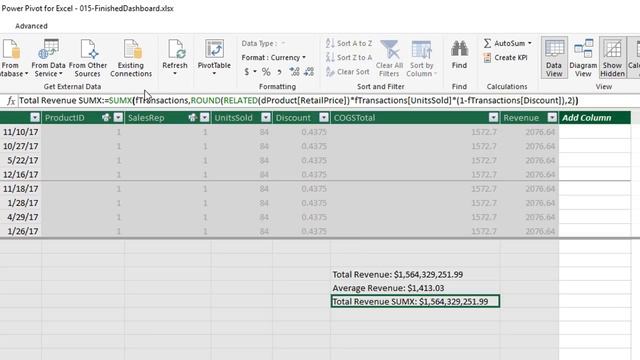This screenshot has width=640, height=360.
Task: Switch to Diagram View
Action: tap(583, 58)
